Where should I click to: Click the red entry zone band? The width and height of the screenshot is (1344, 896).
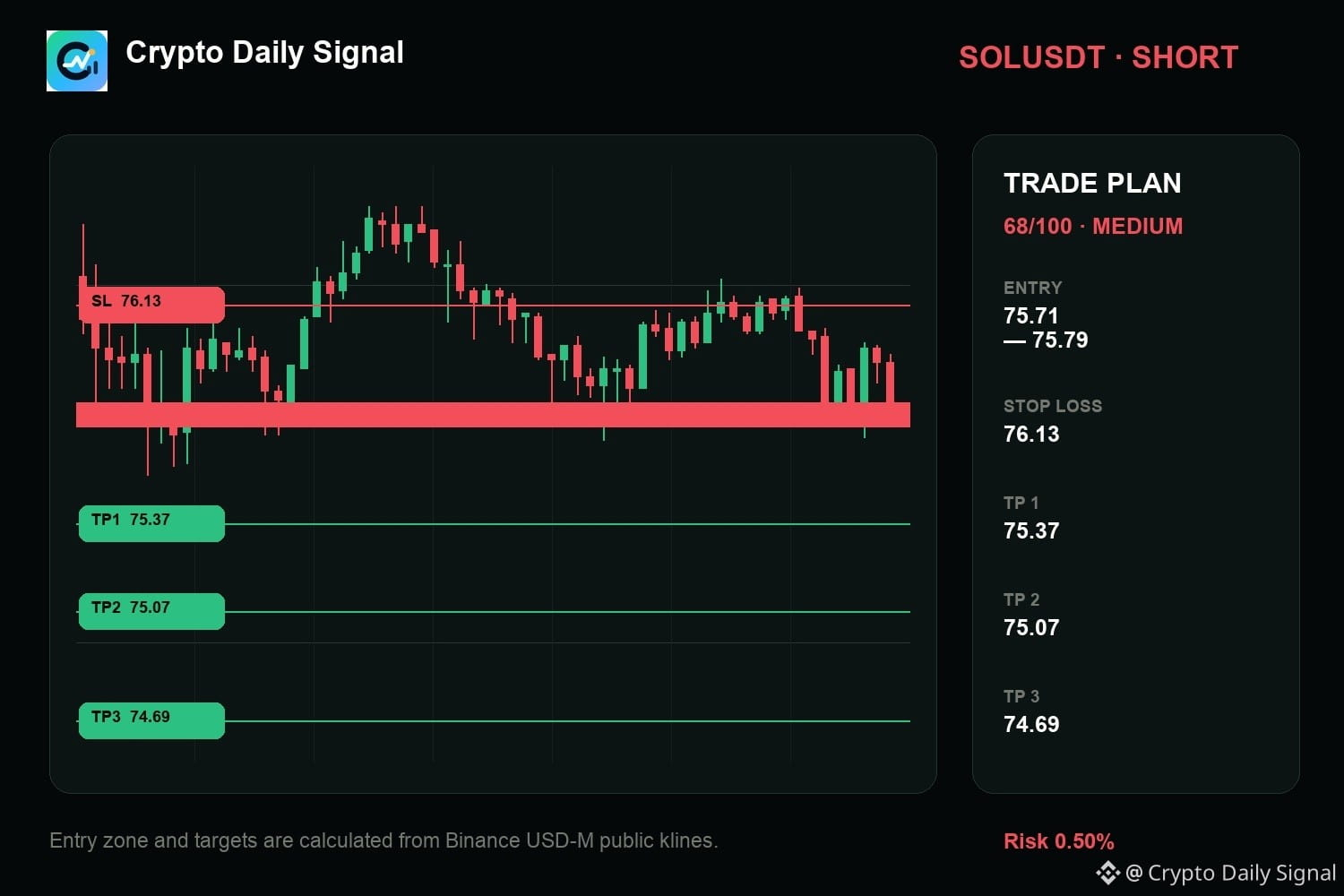point(493,415)
